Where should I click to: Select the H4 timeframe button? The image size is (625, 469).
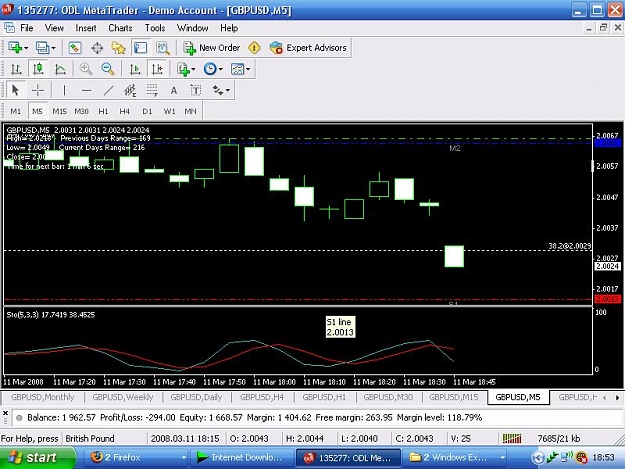(x=125, y=111)
